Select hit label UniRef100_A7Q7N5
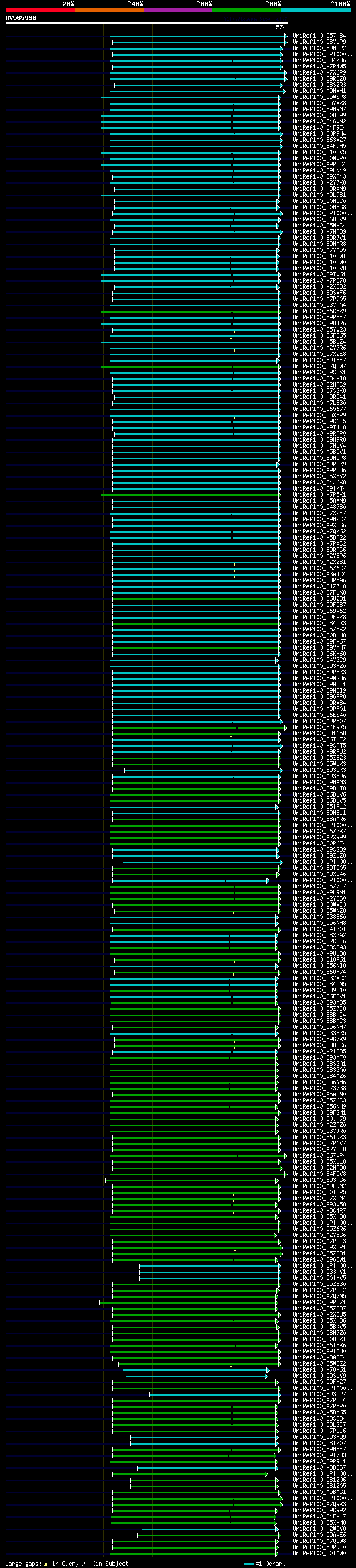Screen dimensions: 356x1568 319,1296
